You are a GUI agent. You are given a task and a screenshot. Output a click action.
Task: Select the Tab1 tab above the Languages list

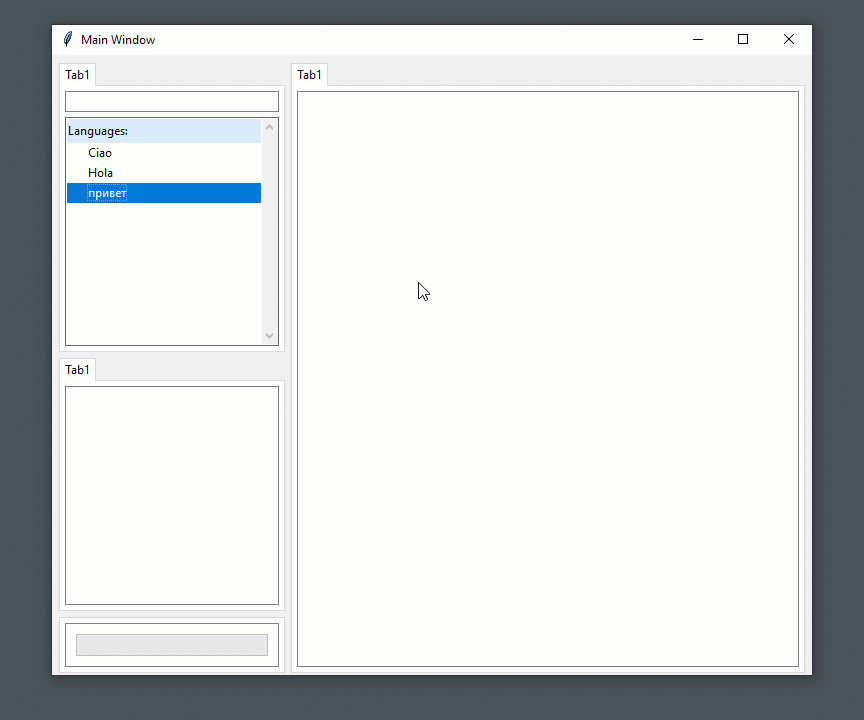[x=77, y=75]
